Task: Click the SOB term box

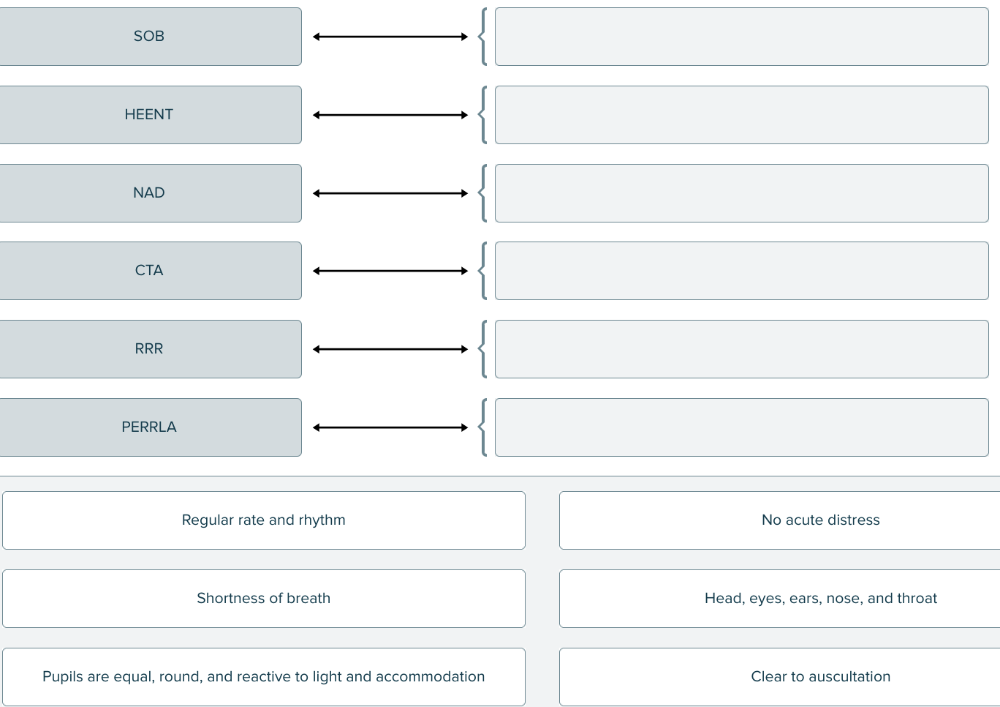Action: [x=149, y=37]
